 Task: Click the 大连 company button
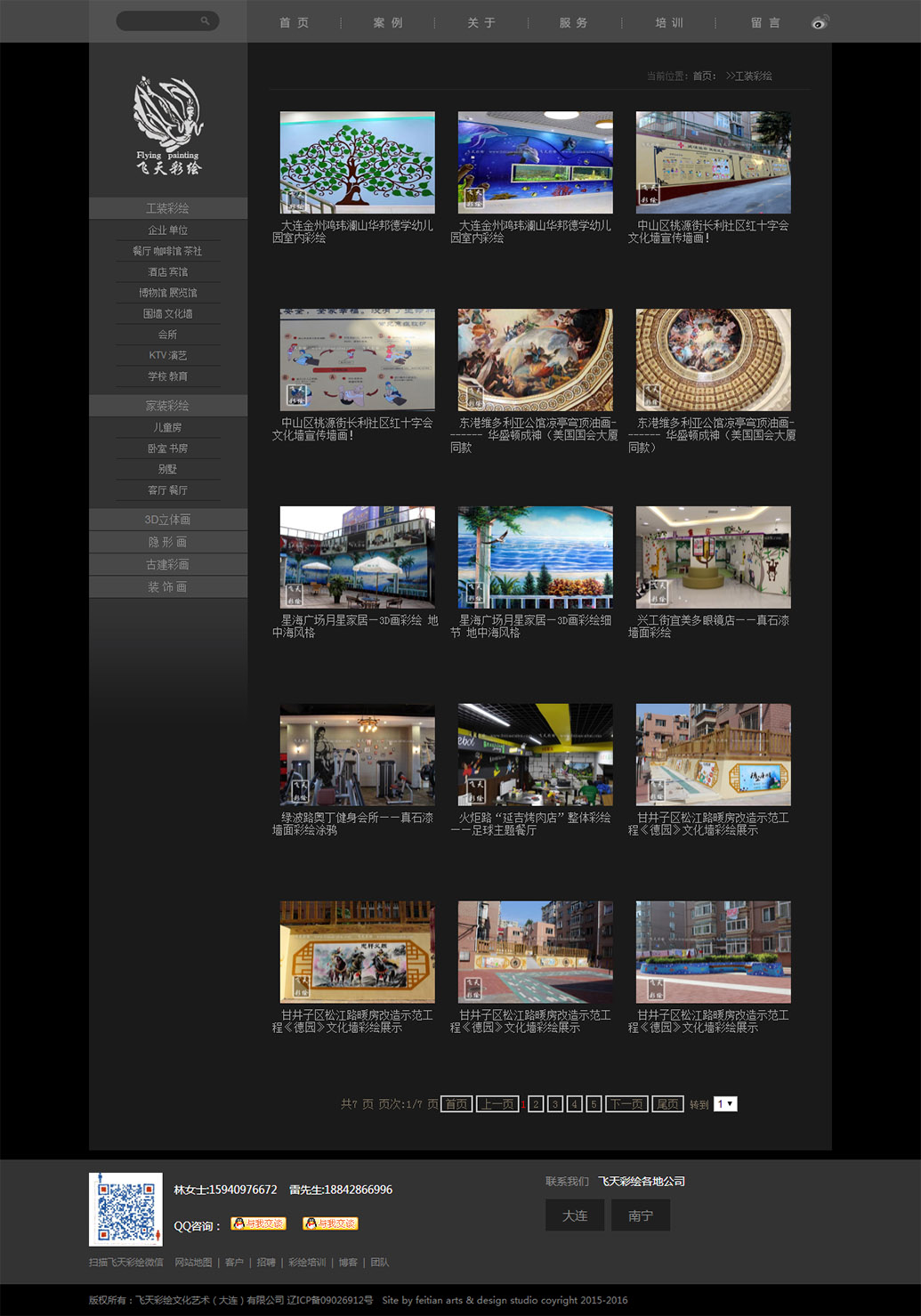[575, 1215]
